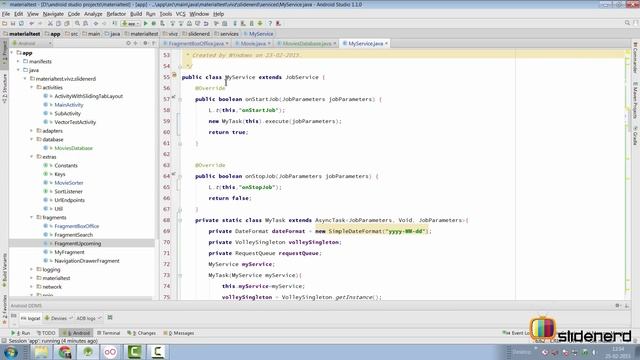Click the Make Project build icon

(x=115, y=24)
